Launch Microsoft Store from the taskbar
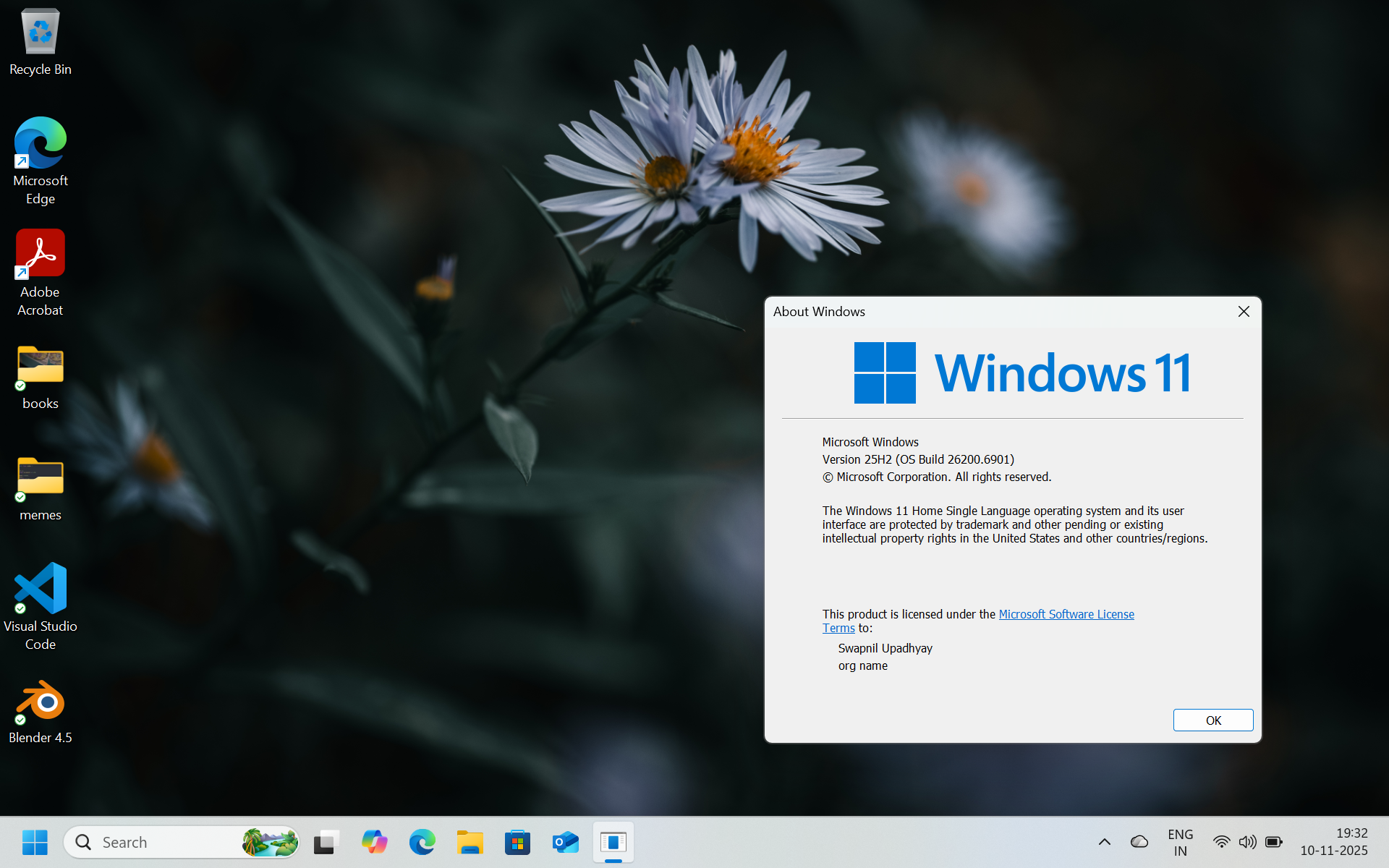The width and height of the screenshot is (1389, 868). coord(517,842)
